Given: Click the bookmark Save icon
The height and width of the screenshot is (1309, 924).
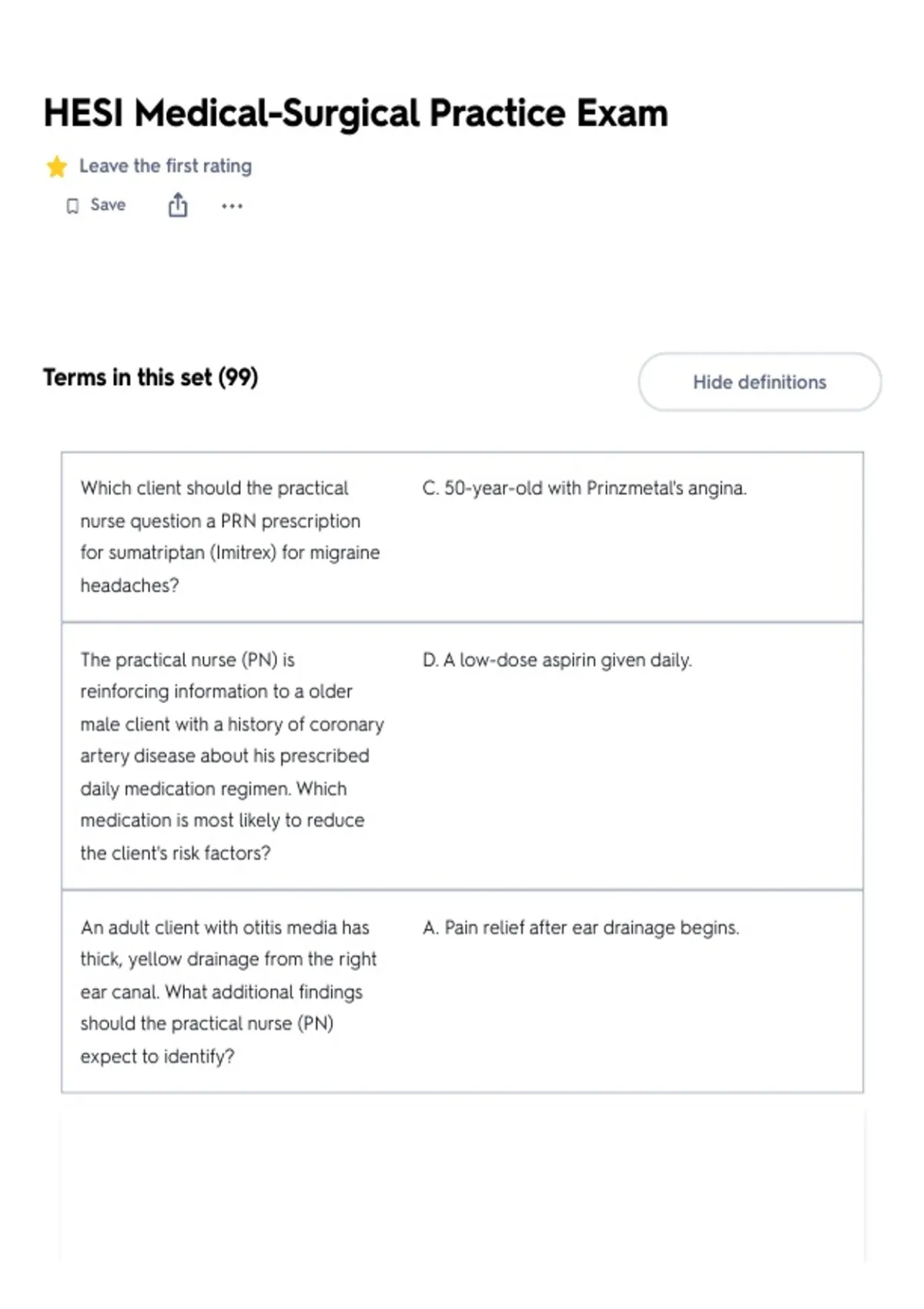Looking at the screenshot, I should (x=72, y=206).
